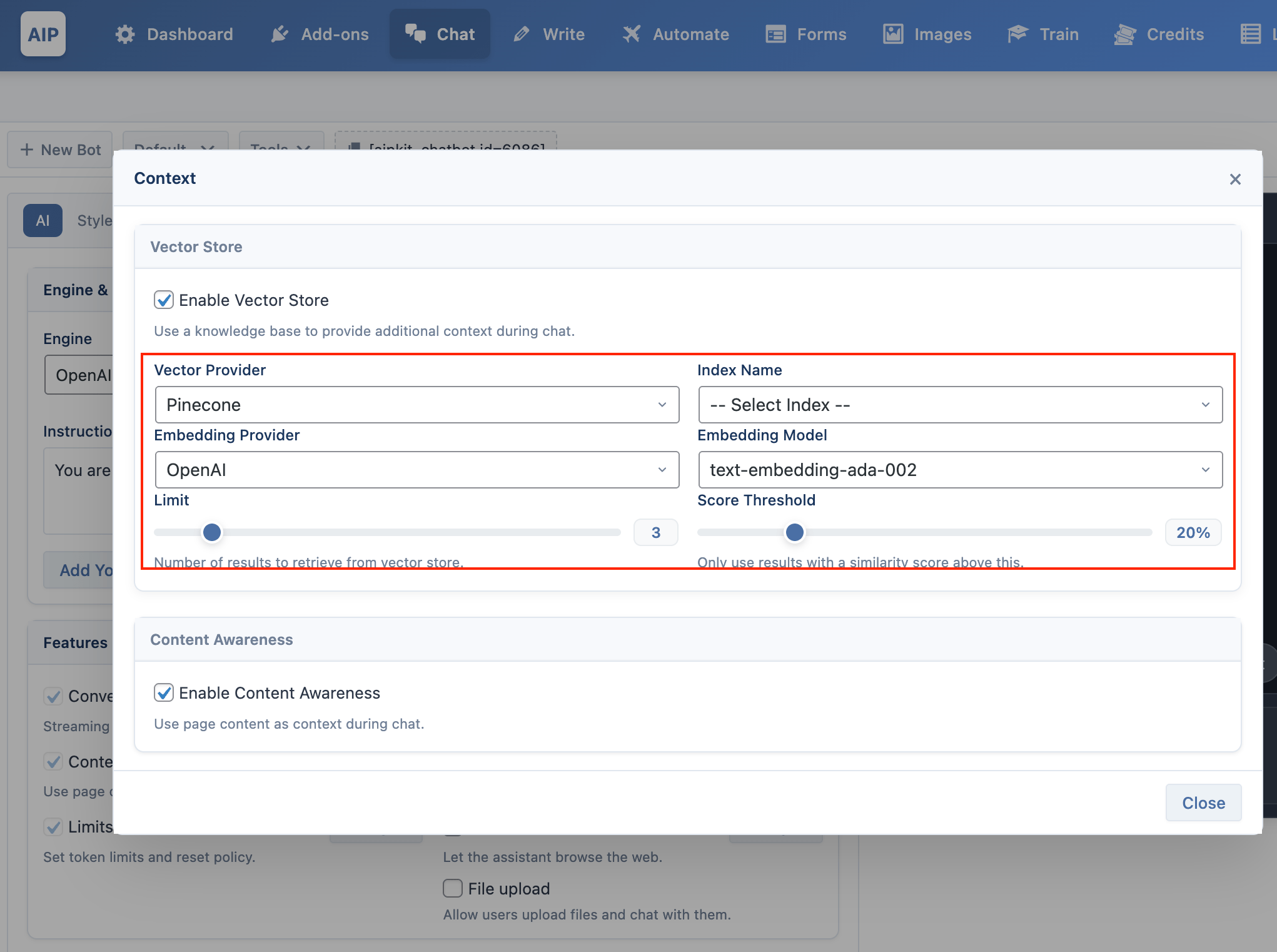Image resolution: width=1277 pixels, height=952 pixels.
Task: Click the Add-ons plug icon
Action: pos(280,34)
